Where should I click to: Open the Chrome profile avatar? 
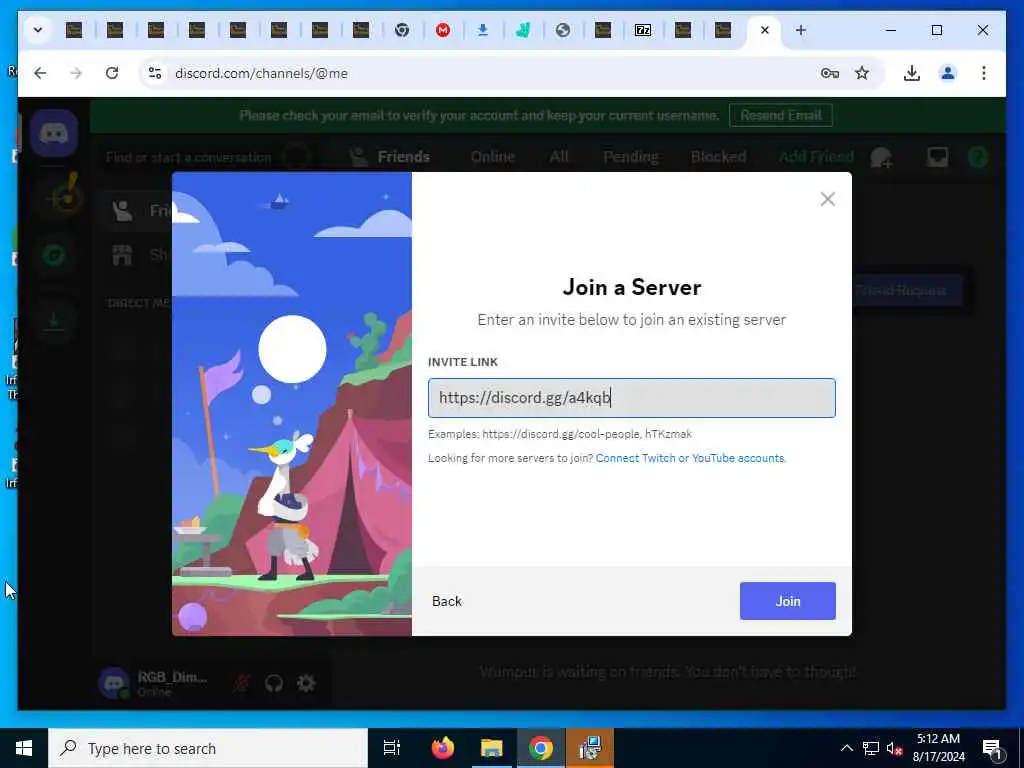(948, 73)
